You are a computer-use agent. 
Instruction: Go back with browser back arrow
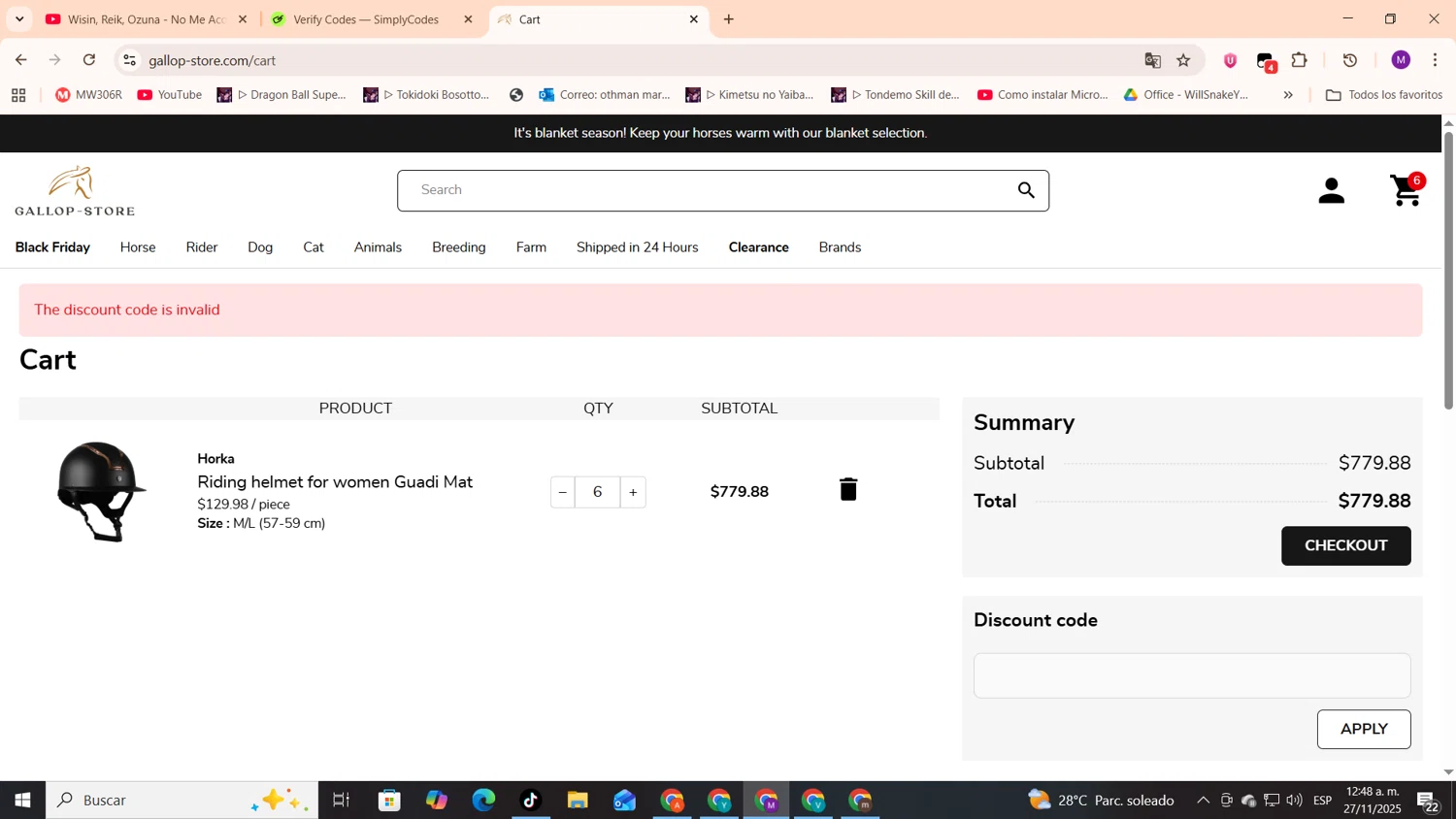[x=21, y=60]
